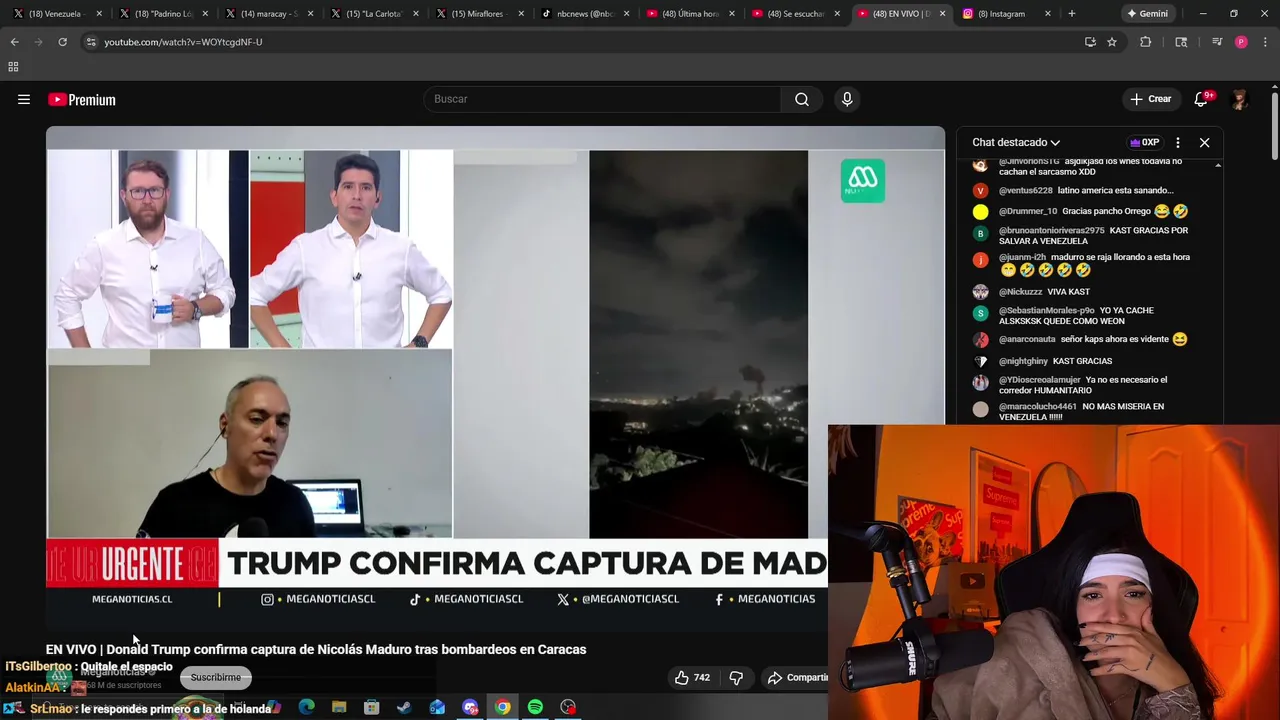Viewport: 1280px width, 720px height.
Task: Click chat user @ventus6228
Action: [1025, 190]
